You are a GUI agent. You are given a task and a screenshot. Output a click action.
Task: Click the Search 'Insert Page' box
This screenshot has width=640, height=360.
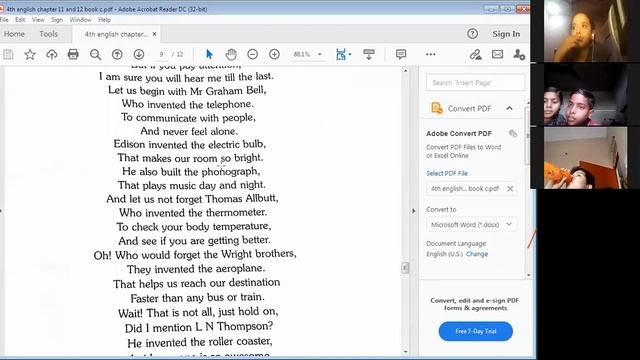476,83
